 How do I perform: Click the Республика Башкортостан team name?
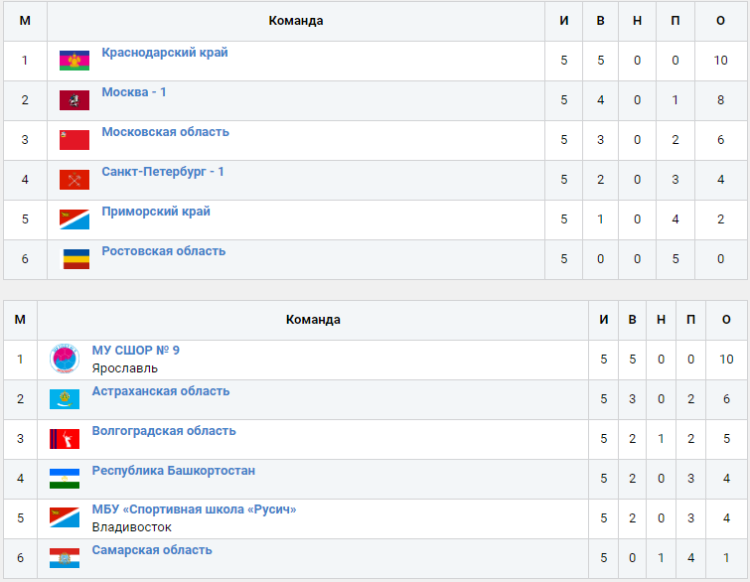174,470
